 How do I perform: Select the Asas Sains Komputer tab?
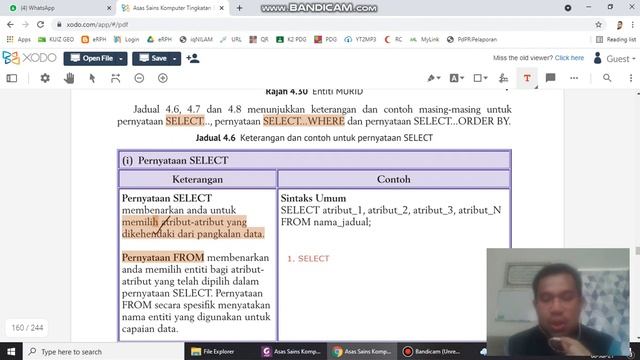(x=173, y=8)
